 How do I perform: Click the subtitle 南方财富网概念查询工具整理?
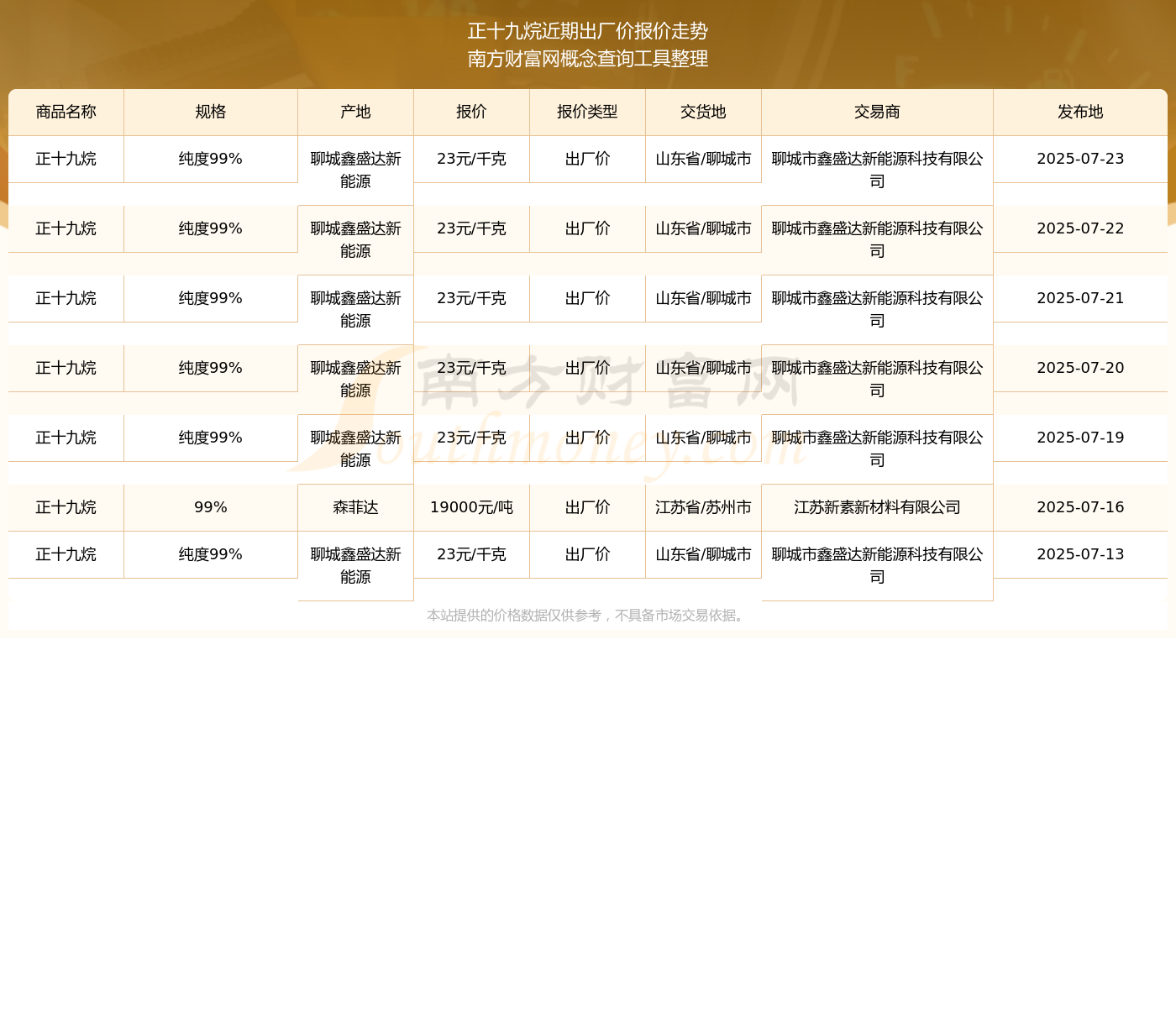(x=588, y=59)
